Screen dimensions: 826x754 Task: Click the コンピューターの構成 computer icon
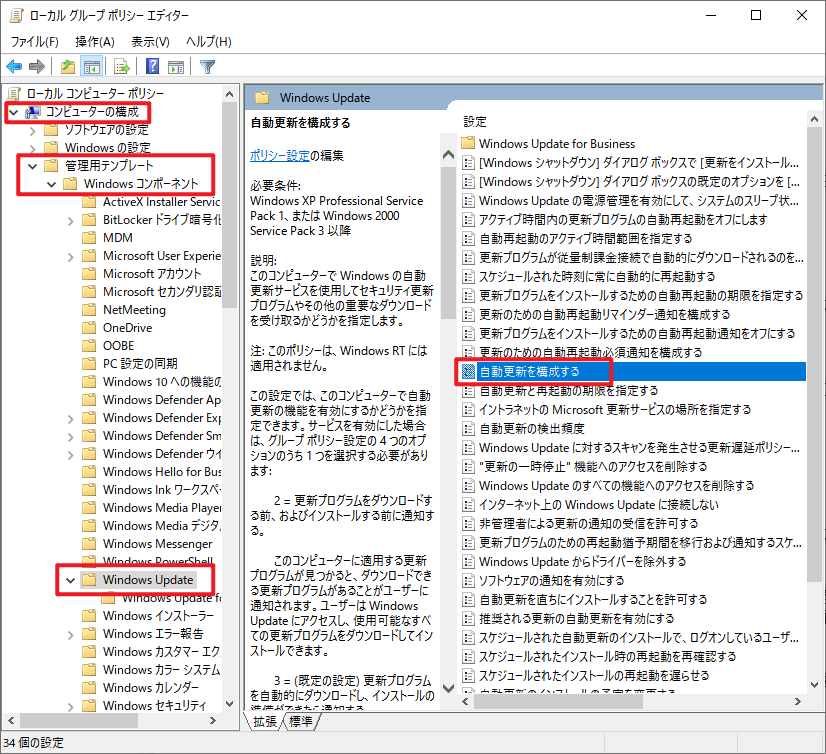point(33,112)
